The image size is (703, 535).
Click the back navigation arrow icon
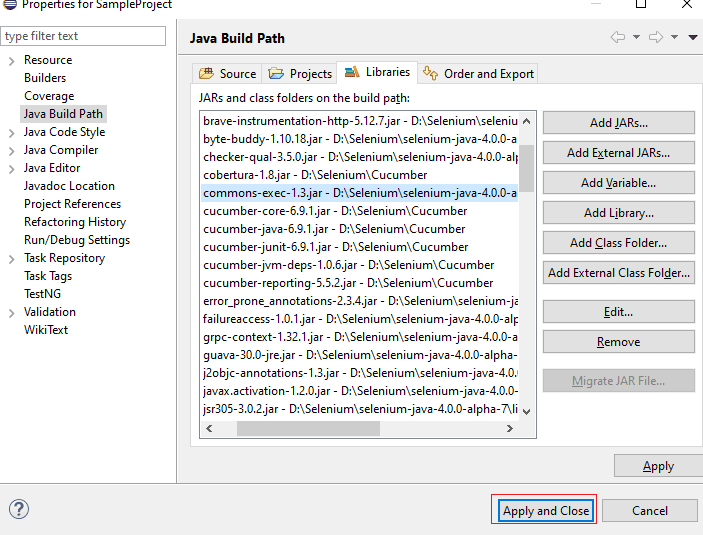pos(618,37)
